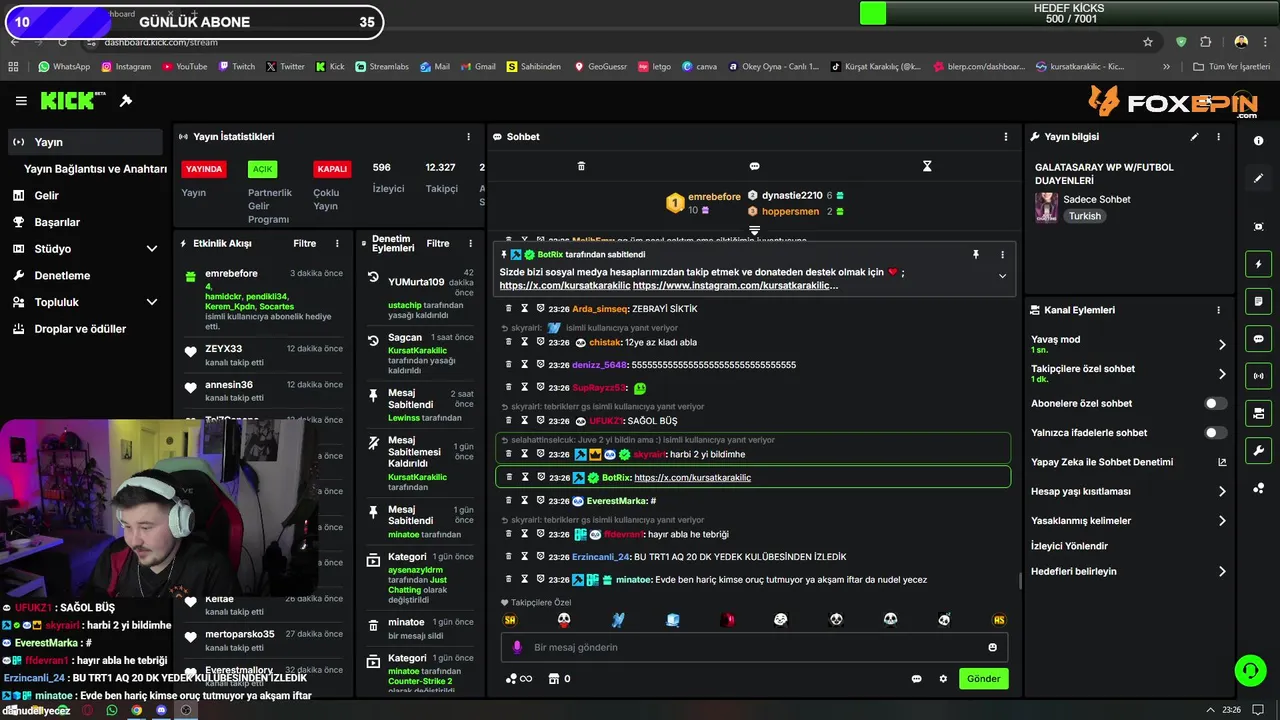This screenshot has width=1280, height=720.
Task: Click the hourglass icon under Sohbet header
Action: 927,166
